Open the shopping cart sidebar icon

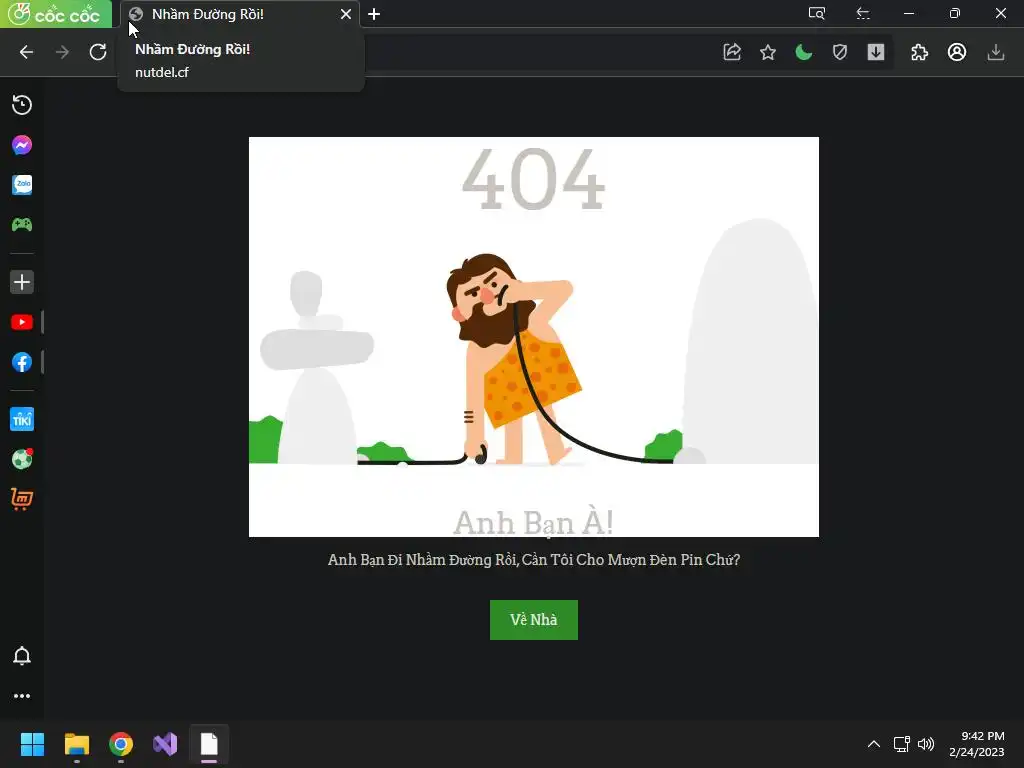(x=22, y=499)
